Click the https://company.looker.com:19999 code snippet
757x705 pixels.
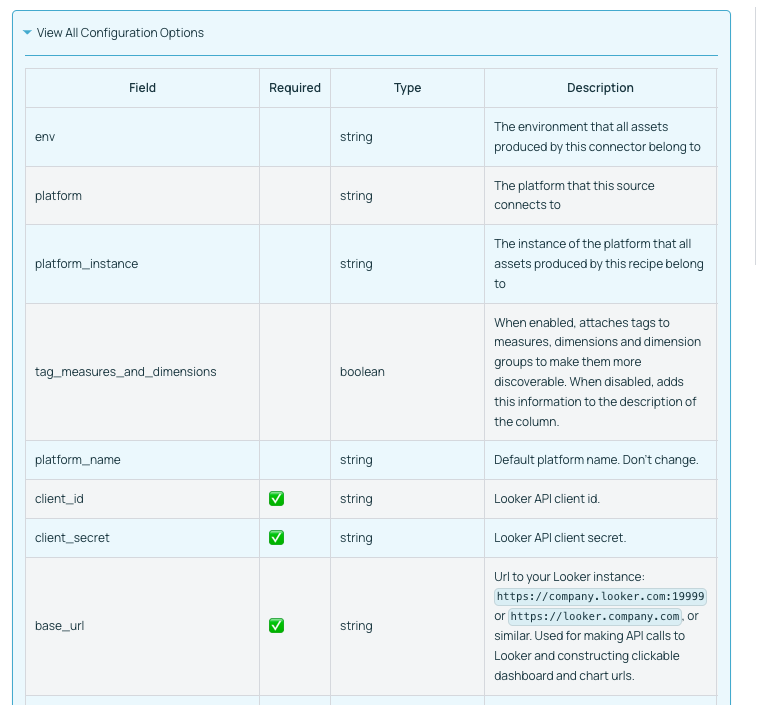(x=600, y=596)
